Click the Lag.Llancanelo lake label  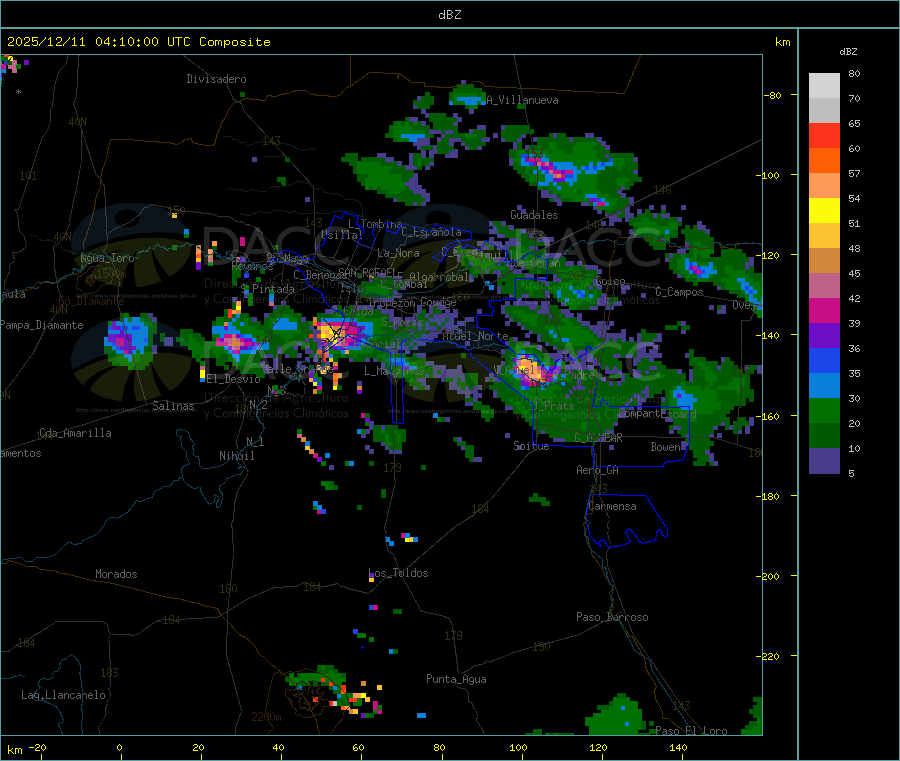(x=63, y=696)
